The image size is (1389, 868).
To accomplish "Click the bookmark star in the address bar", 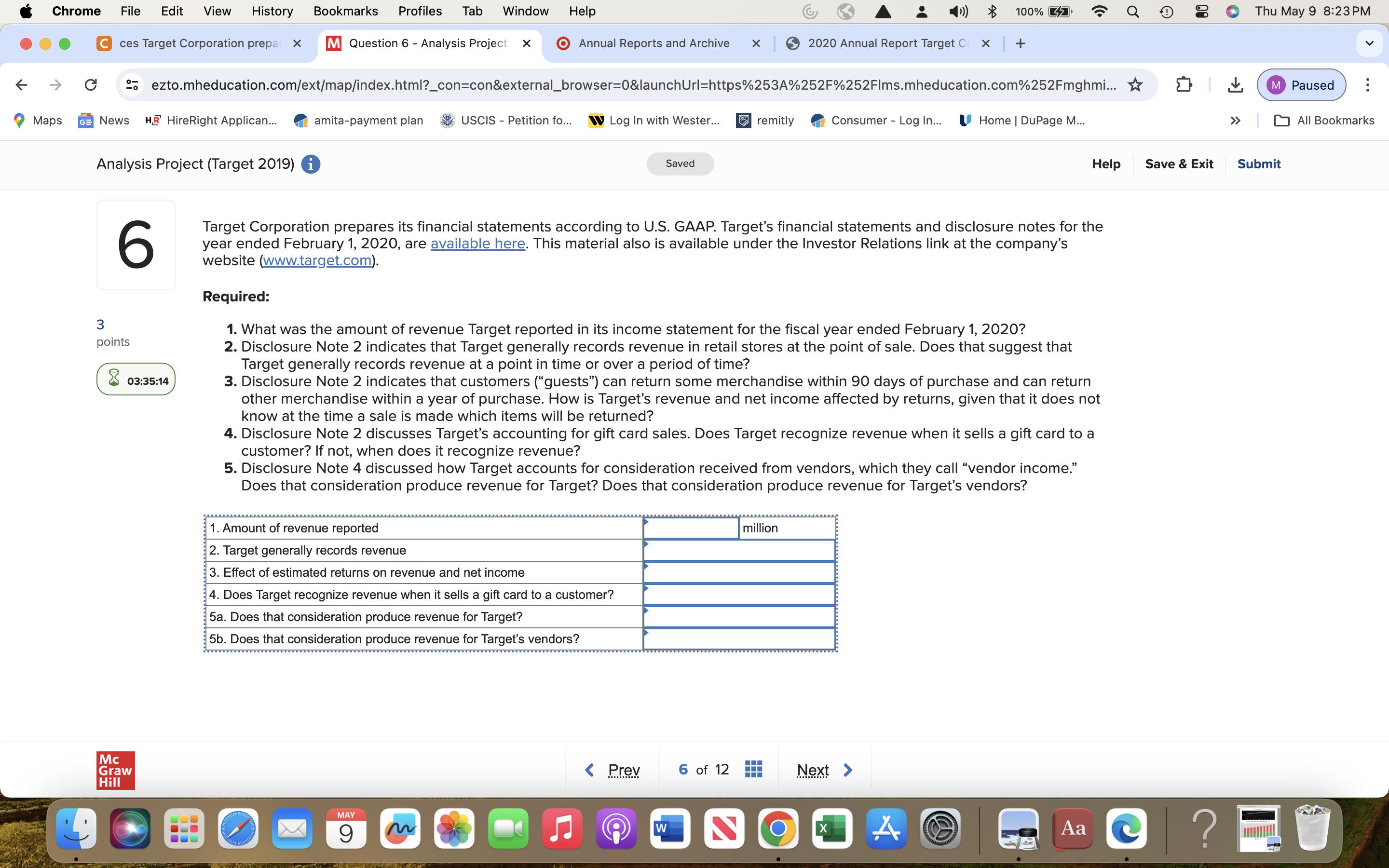I will pos(1135,84).
